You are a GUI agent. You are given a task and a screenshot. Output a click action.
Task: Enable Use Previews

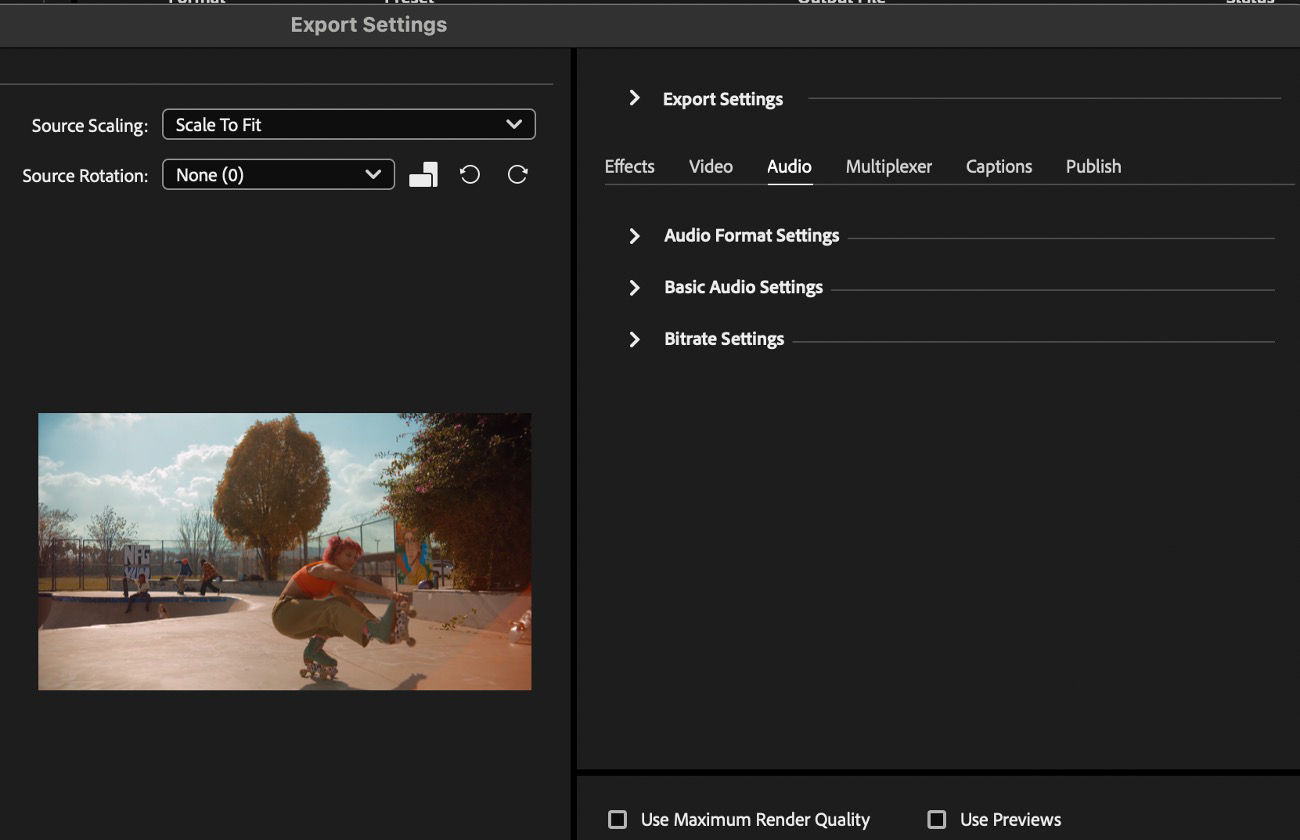[937, 818]
